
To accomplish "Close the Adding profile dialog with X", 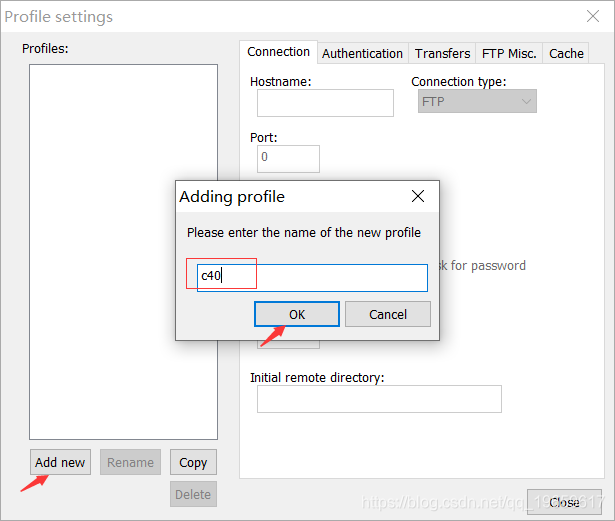I will [418, 196].
